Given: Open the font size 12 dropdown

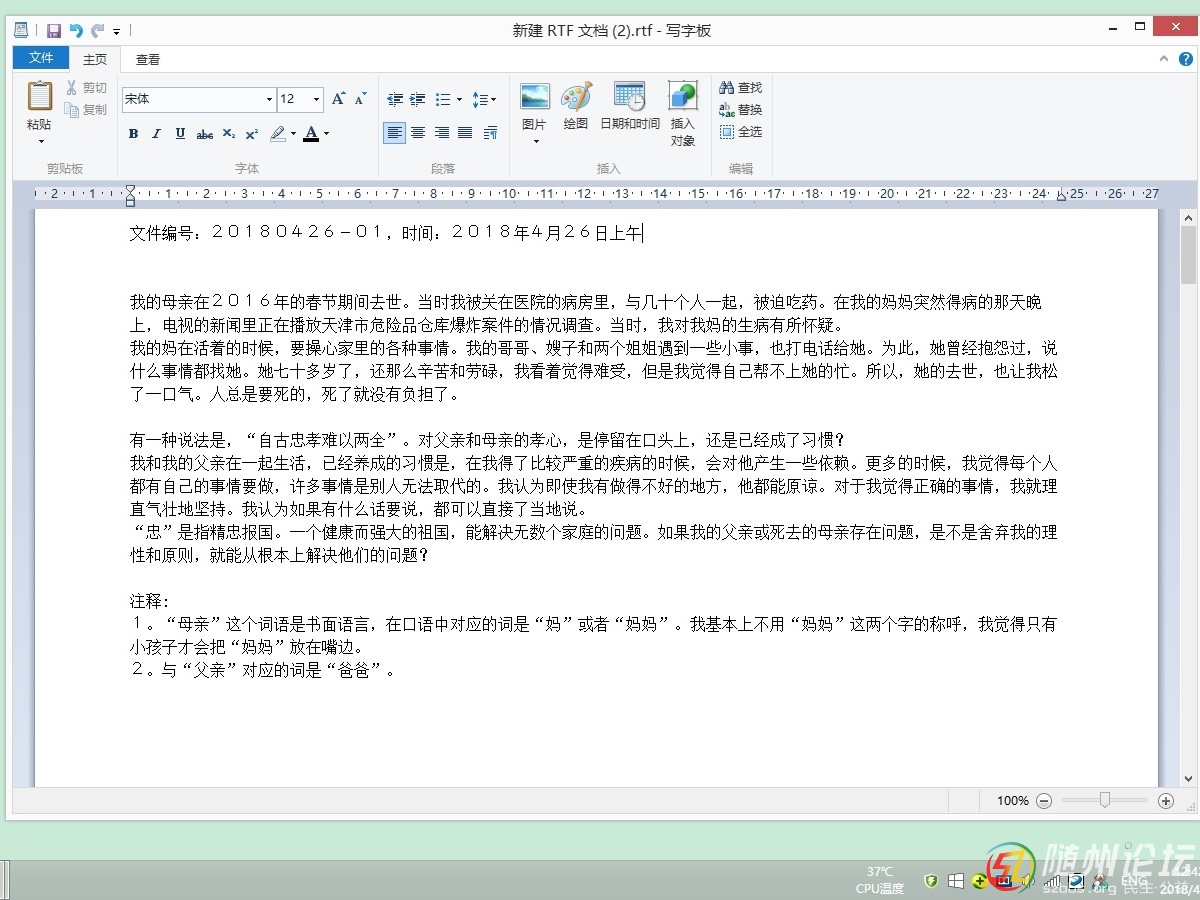Looking at the screenshot, I should tap(317, 99).
